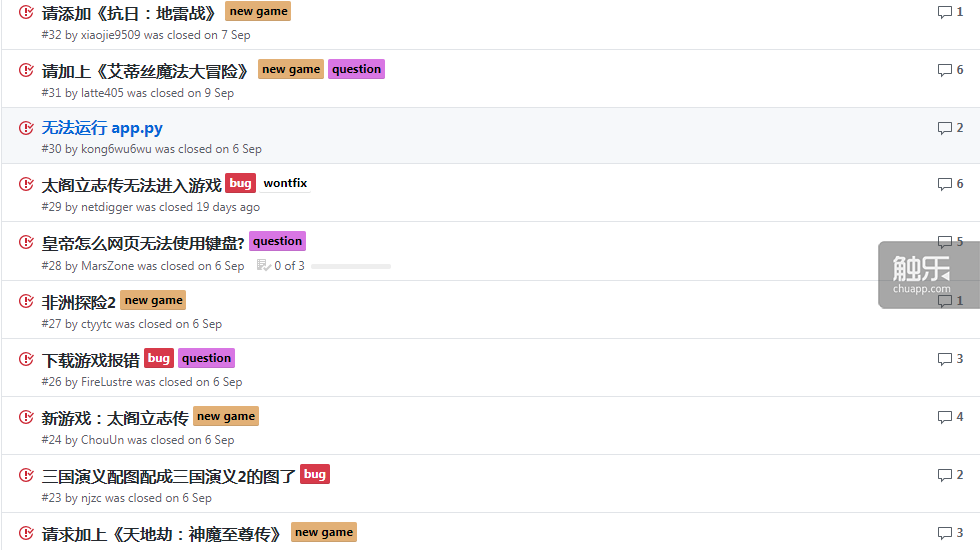This screenshot has width=980, height=550.
Task: Filter by bug label on issue #29
Action: click(x=240, y=182)
